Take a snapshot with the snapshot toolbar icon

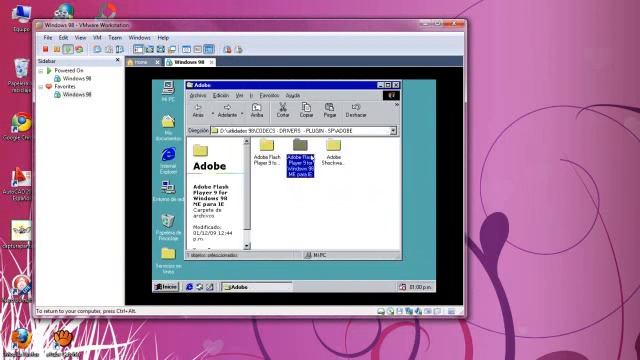coord(97,49)
